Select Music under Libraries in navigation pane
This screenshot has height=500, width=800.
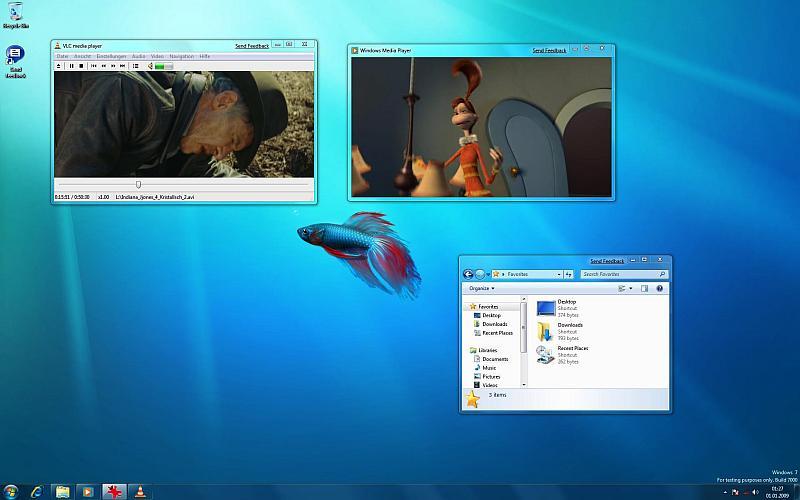[x=489, y=368]
